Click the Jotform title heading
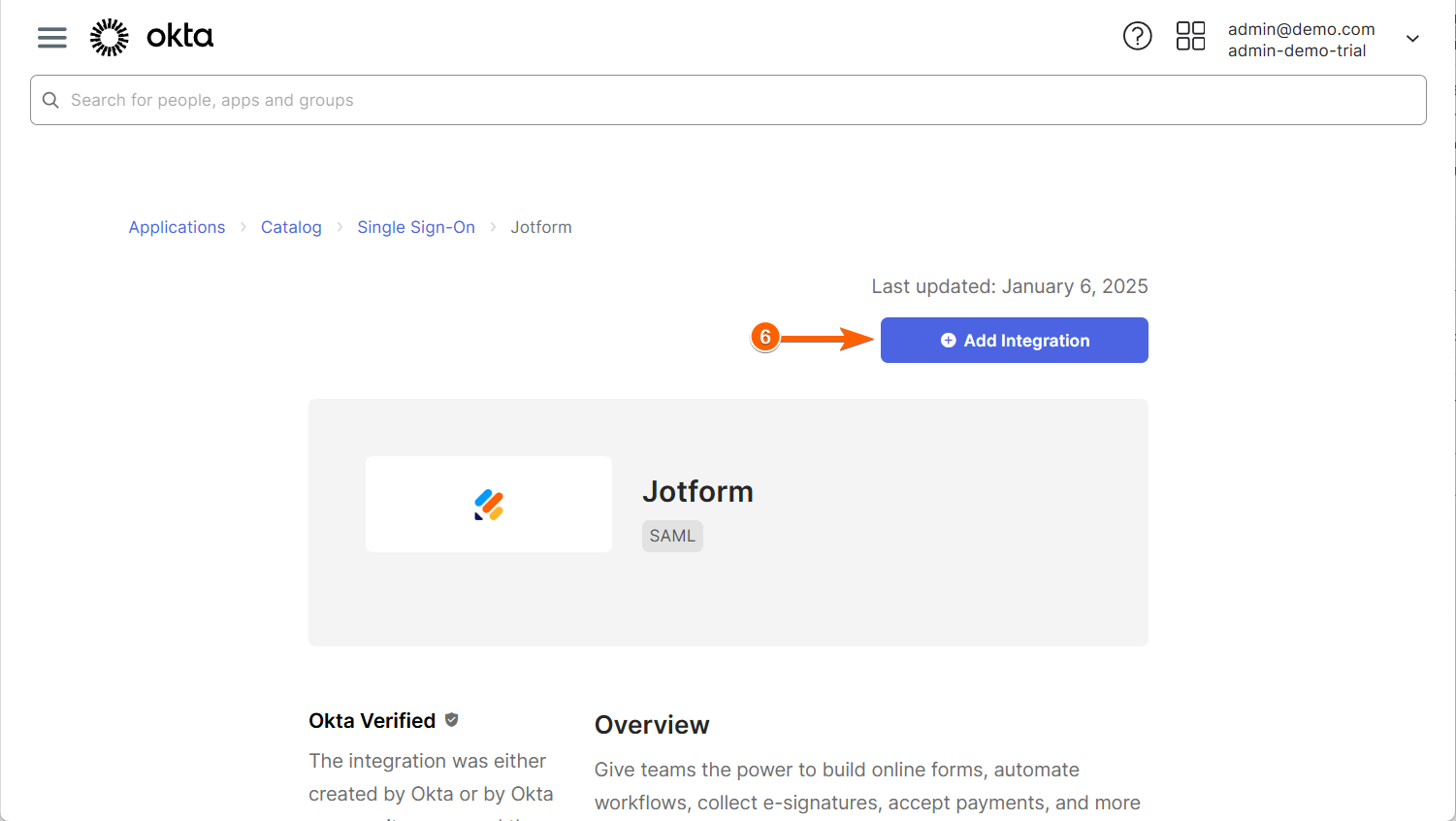 tap(697, 491)
